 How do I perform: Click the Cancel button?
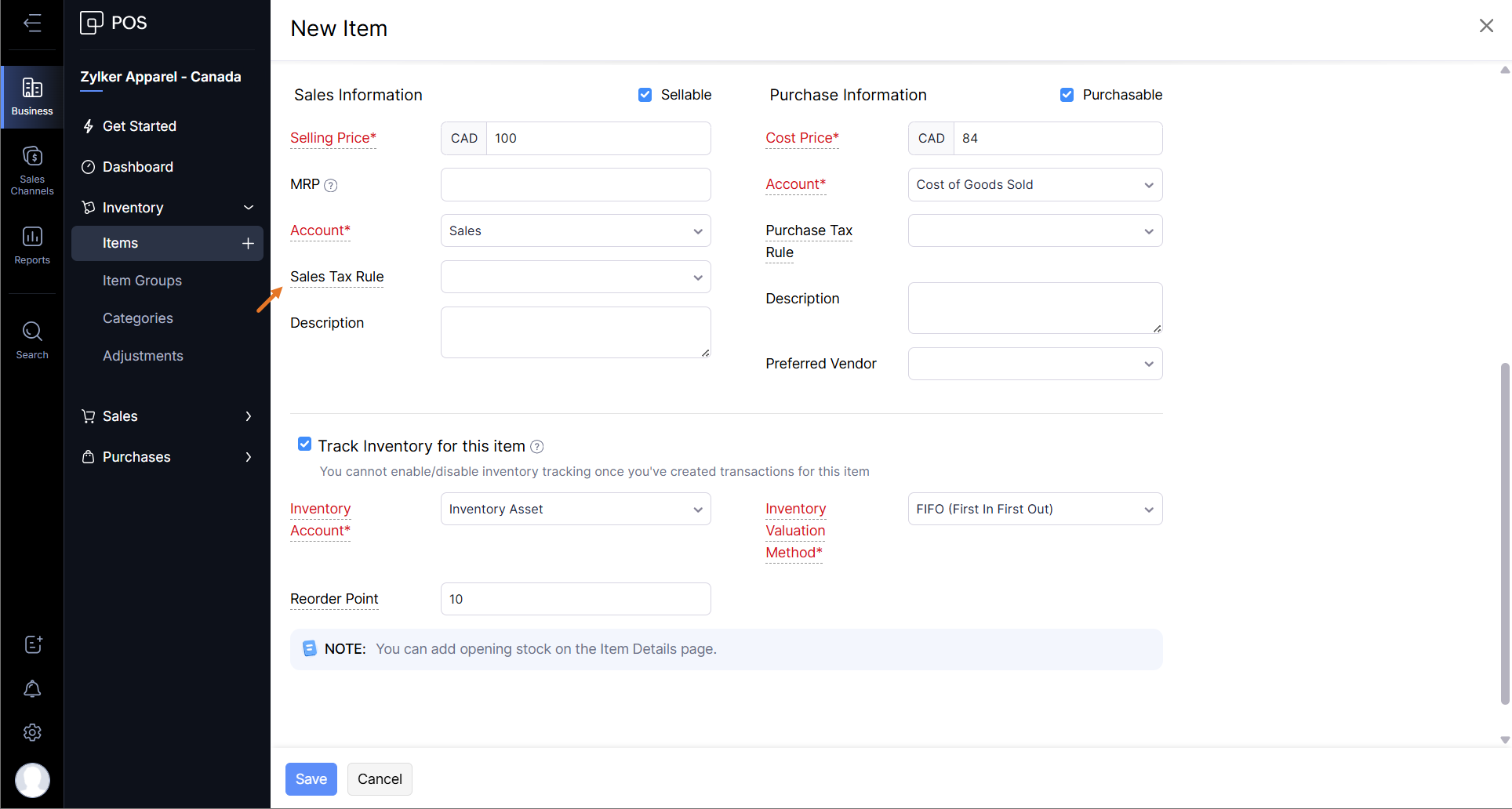[380, 778]
